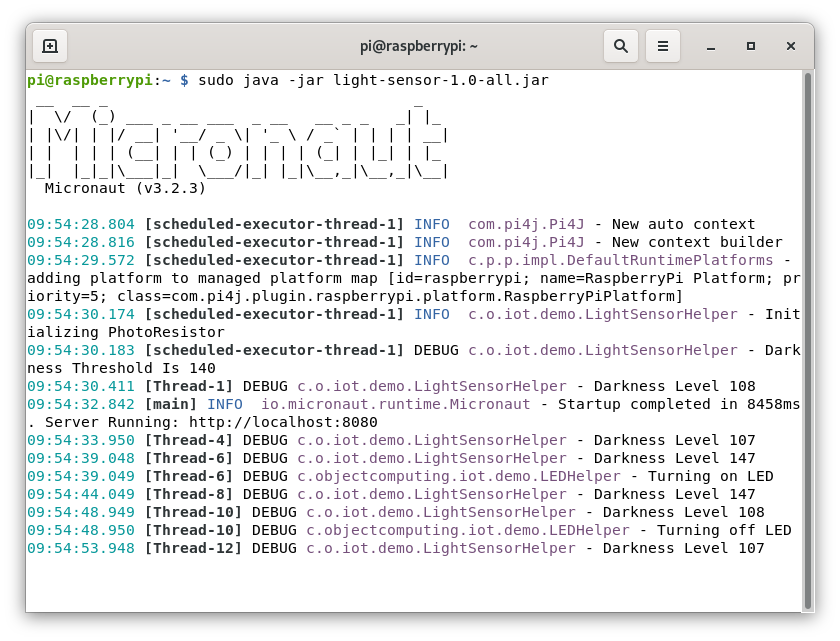The width and height of the screenshot is (840, 641).
Task: Click 'ializing PhotoResistor' text
Action: 126,333
